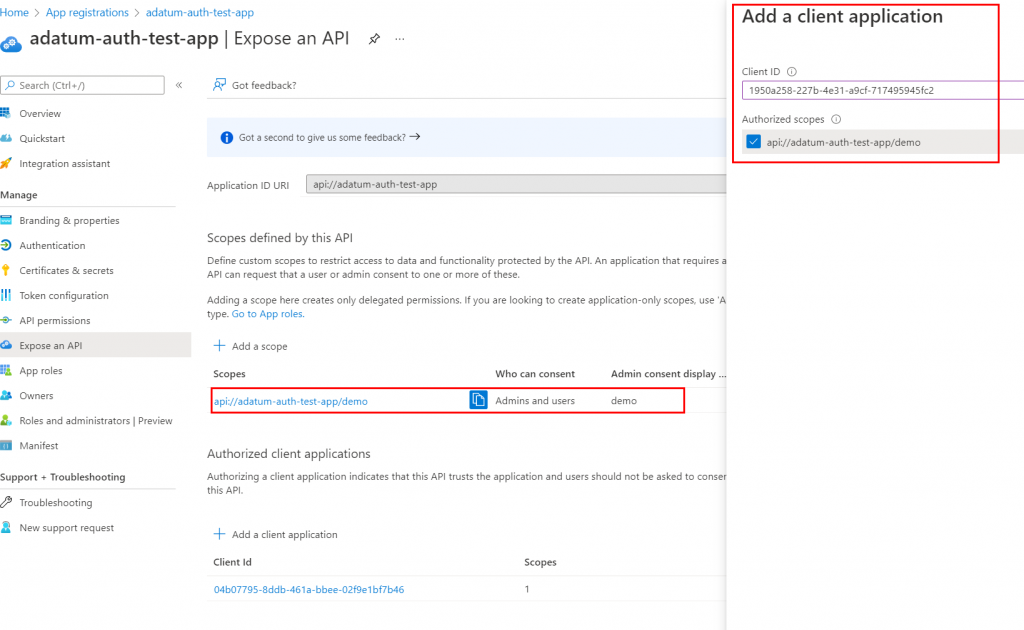Click the Scopes column header
The width and height of the screenshot is (1024, 630).
pos(229,374)
